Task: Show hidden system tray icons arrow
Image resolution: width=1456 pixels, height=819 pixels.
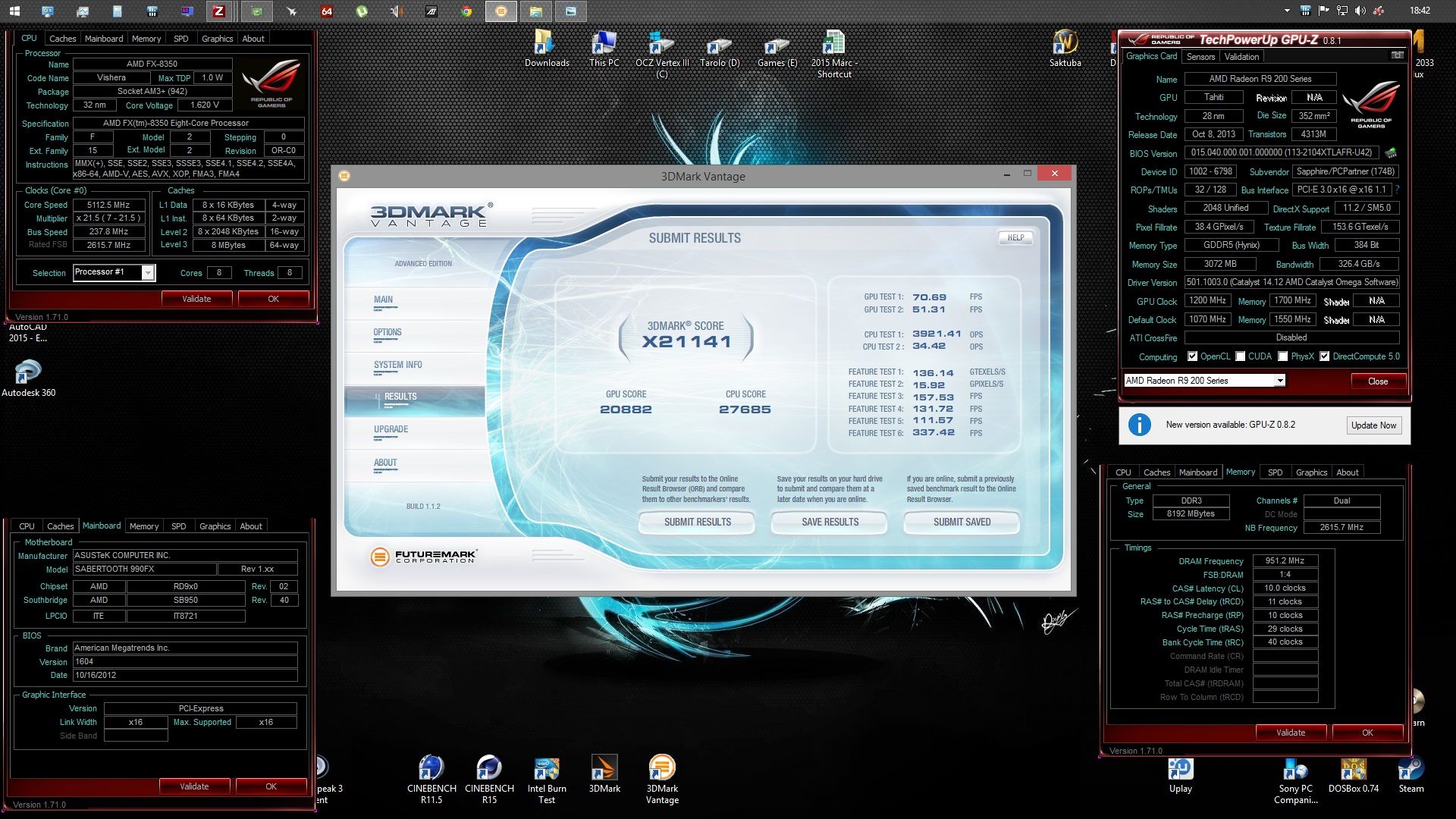Action: coord(1287,11)
